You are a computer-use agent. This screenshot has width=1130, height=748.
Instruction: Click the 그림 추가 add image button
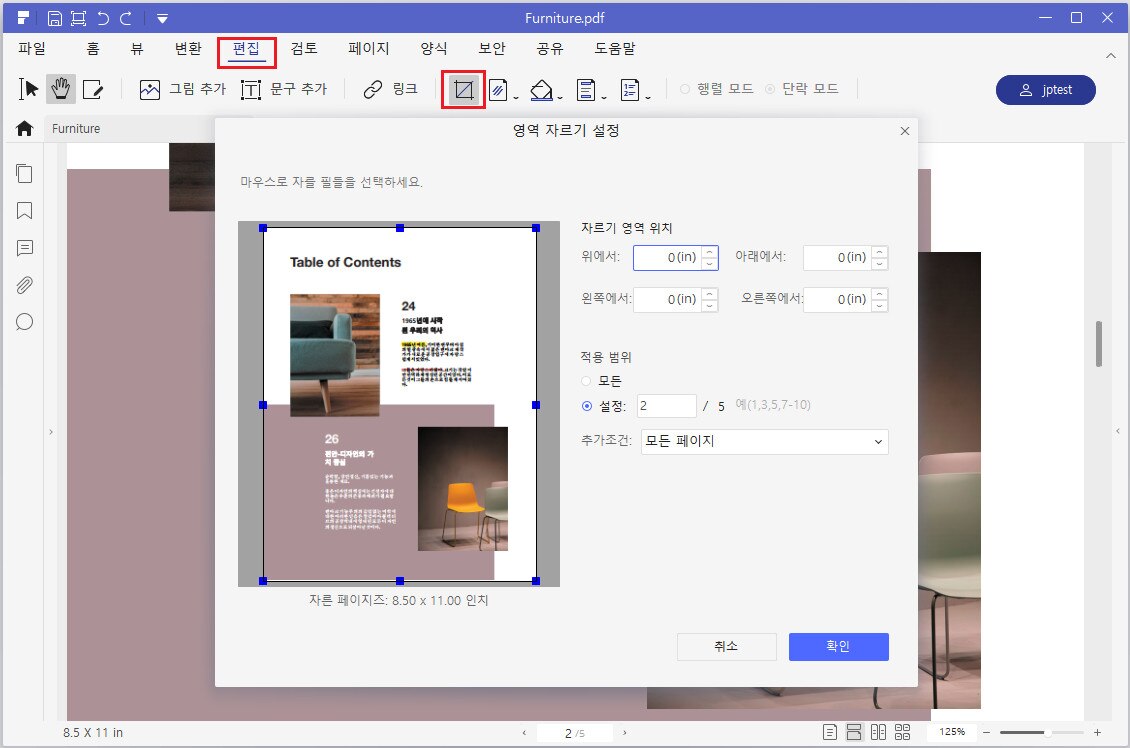(x=182, y=89)
